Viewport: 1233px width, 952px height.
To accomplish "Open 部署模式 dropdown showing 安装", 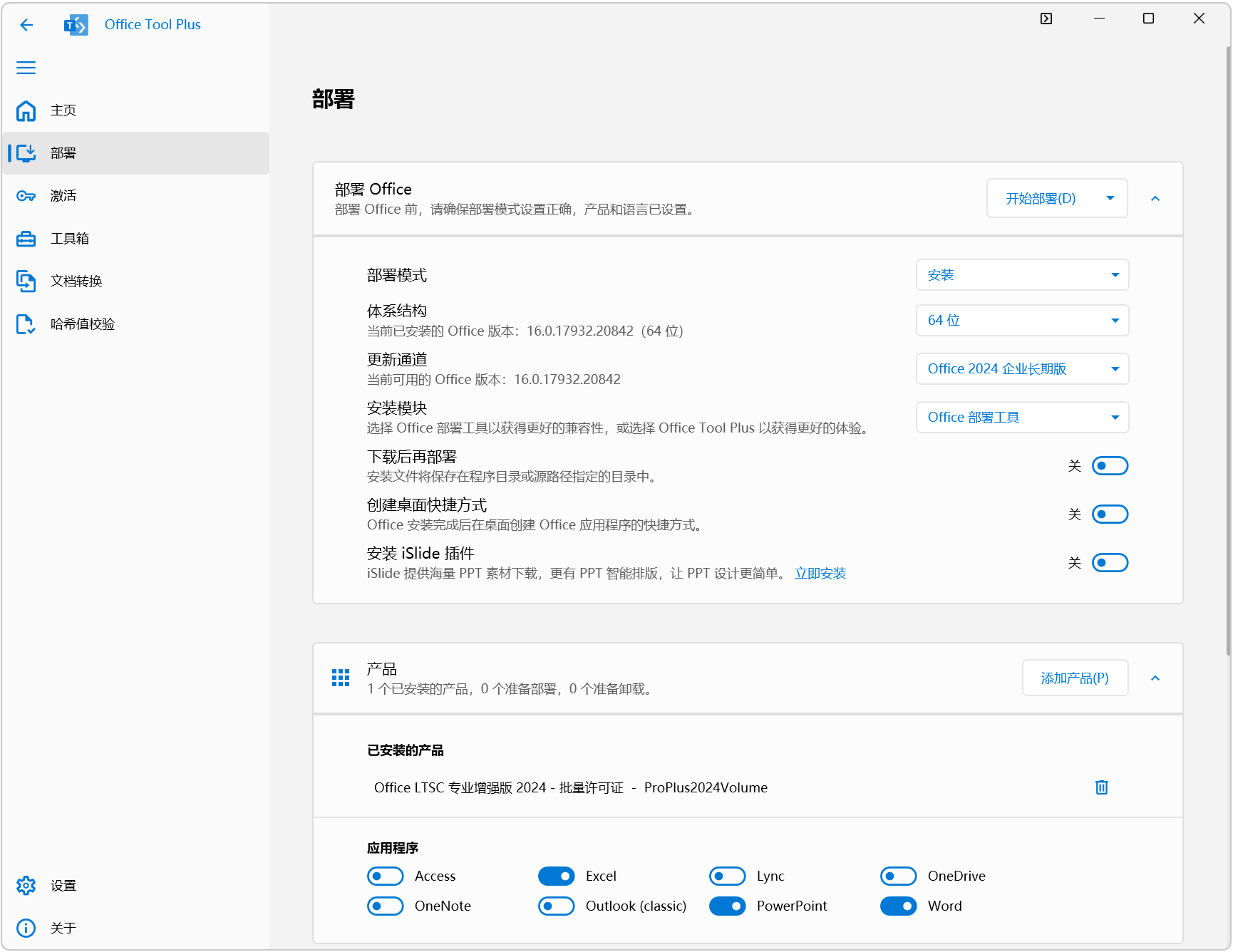I will (1023, 275).
